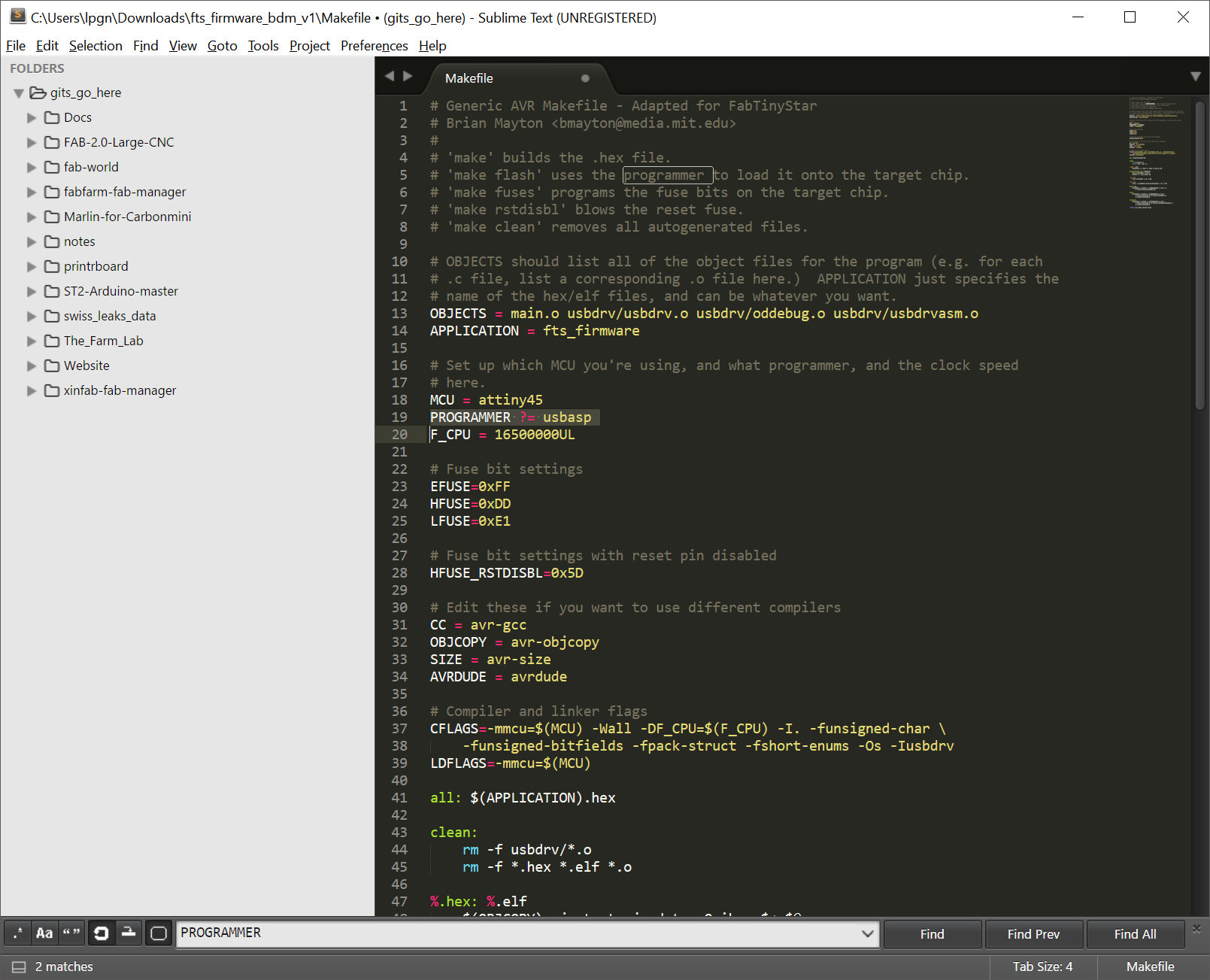Click the Find All button
The height and width of the screenshot is (980, 1210).
click(x=1135, y=934)
